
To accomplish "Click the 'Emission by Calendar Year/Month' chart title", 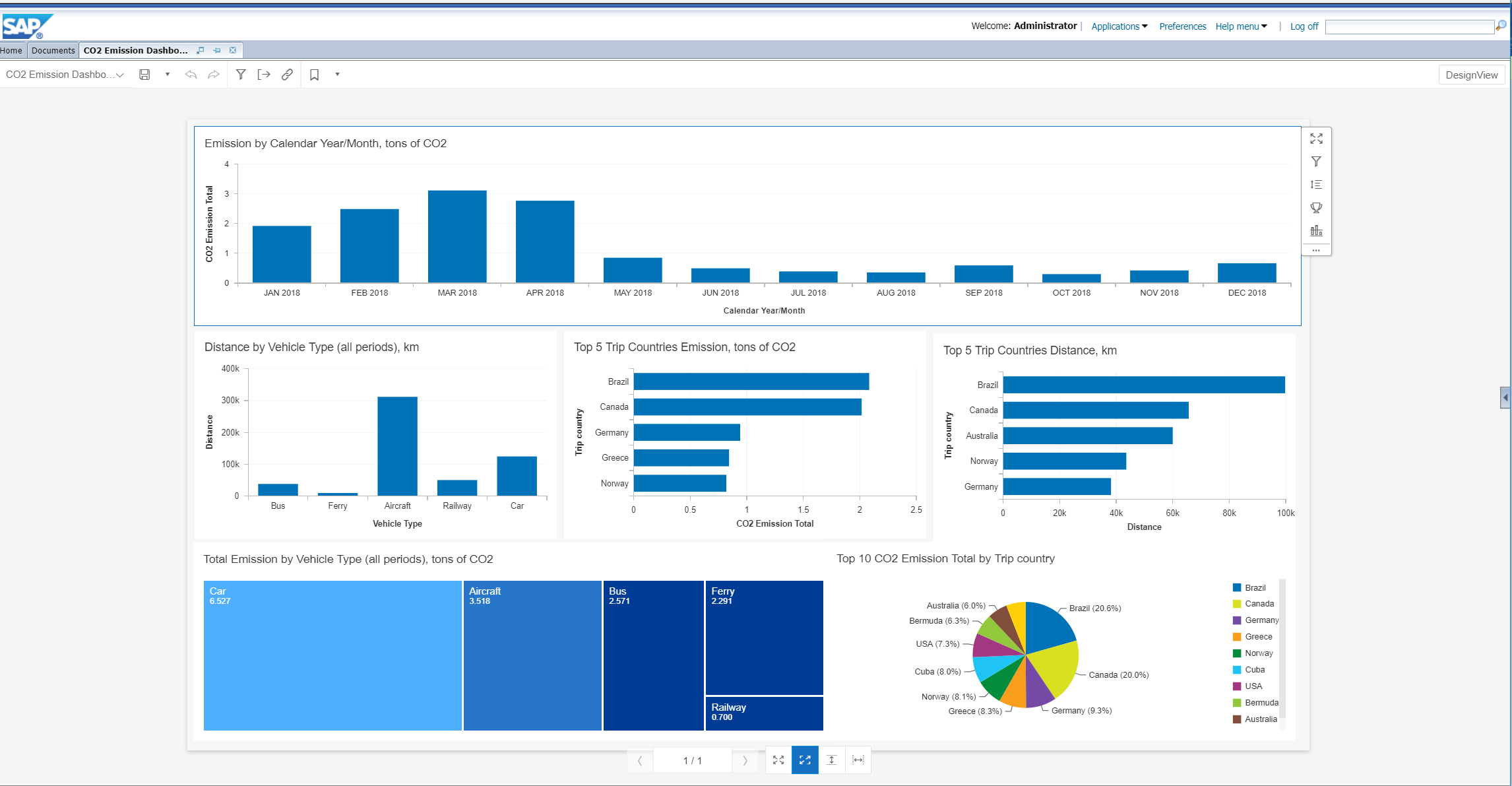I will [325, 143].
